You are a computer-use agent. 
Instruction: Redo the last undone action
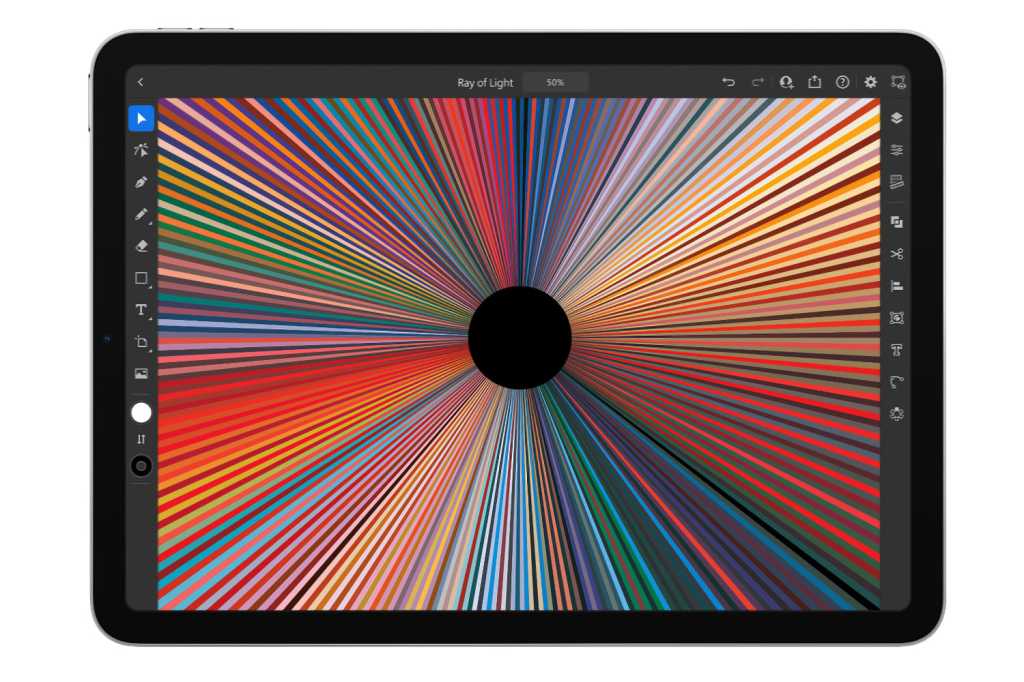pos(758,82)
